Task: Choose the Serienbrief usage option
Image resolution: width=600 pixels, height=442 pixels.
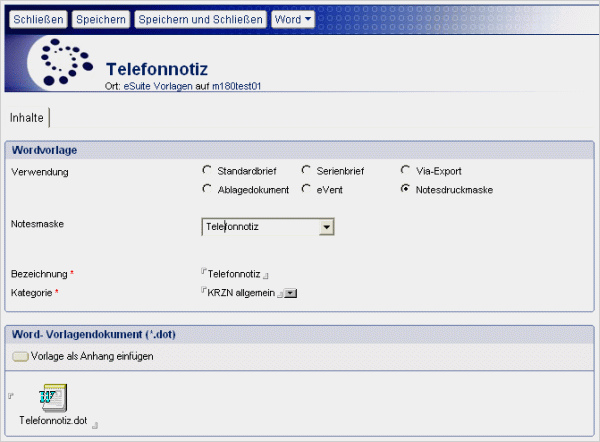Action: (x=307, y=171)
